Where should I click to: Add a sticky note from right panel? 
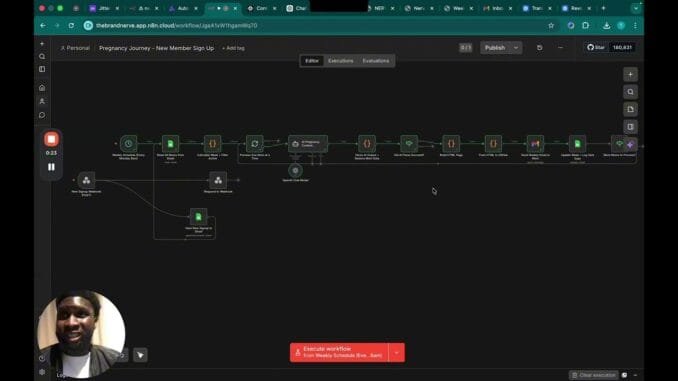point(630,109)
